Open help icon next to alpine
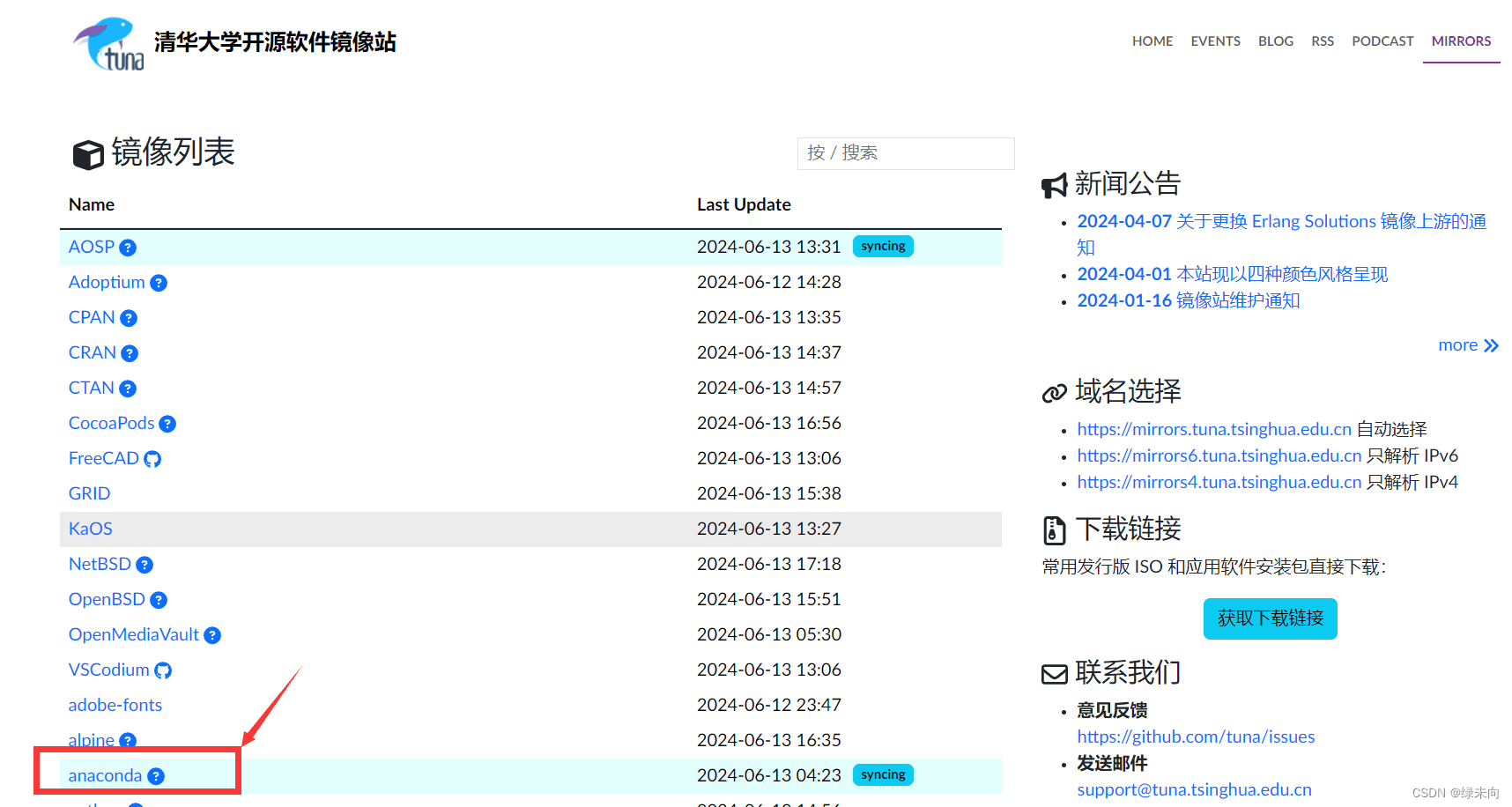The height and width of the screenshot is (807, 1512). click(x=128, y=740)
